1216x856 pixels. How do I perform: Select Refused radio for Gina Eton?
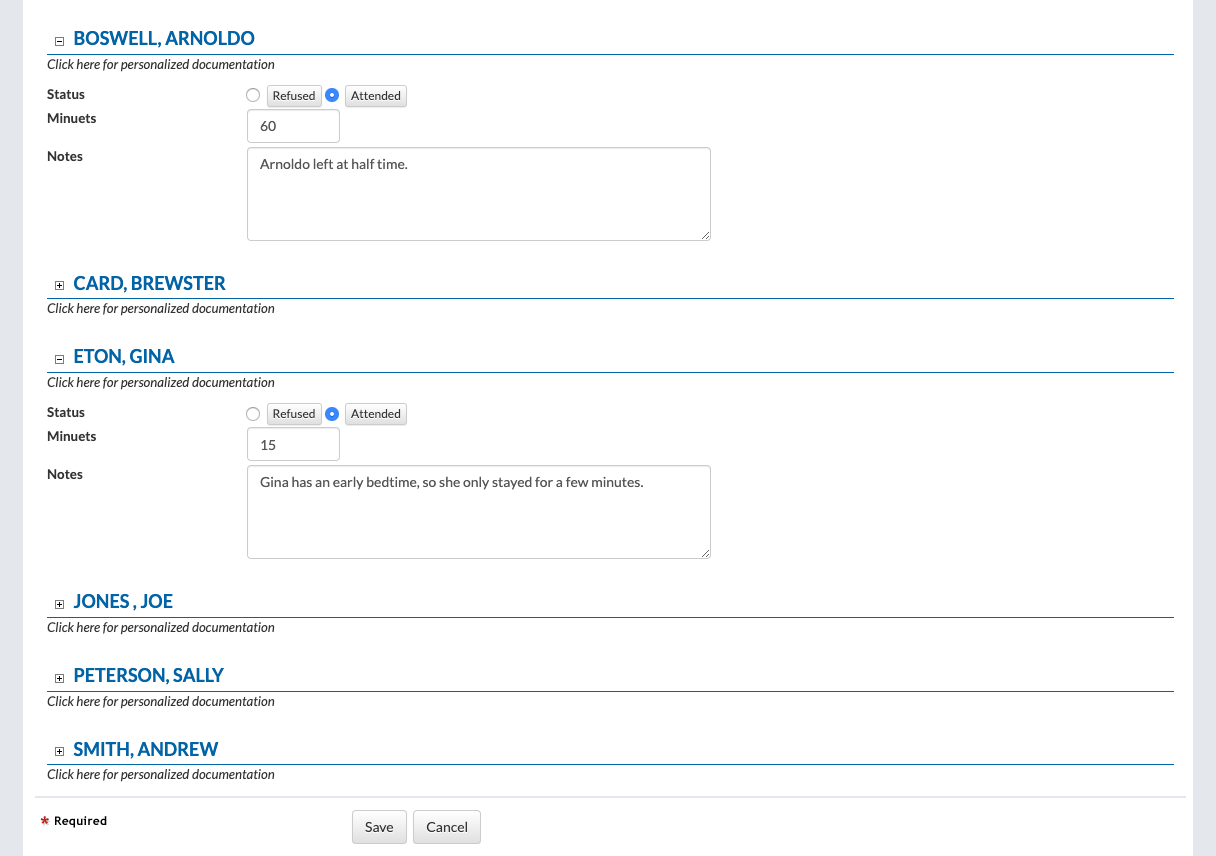(x=253, y=413)
